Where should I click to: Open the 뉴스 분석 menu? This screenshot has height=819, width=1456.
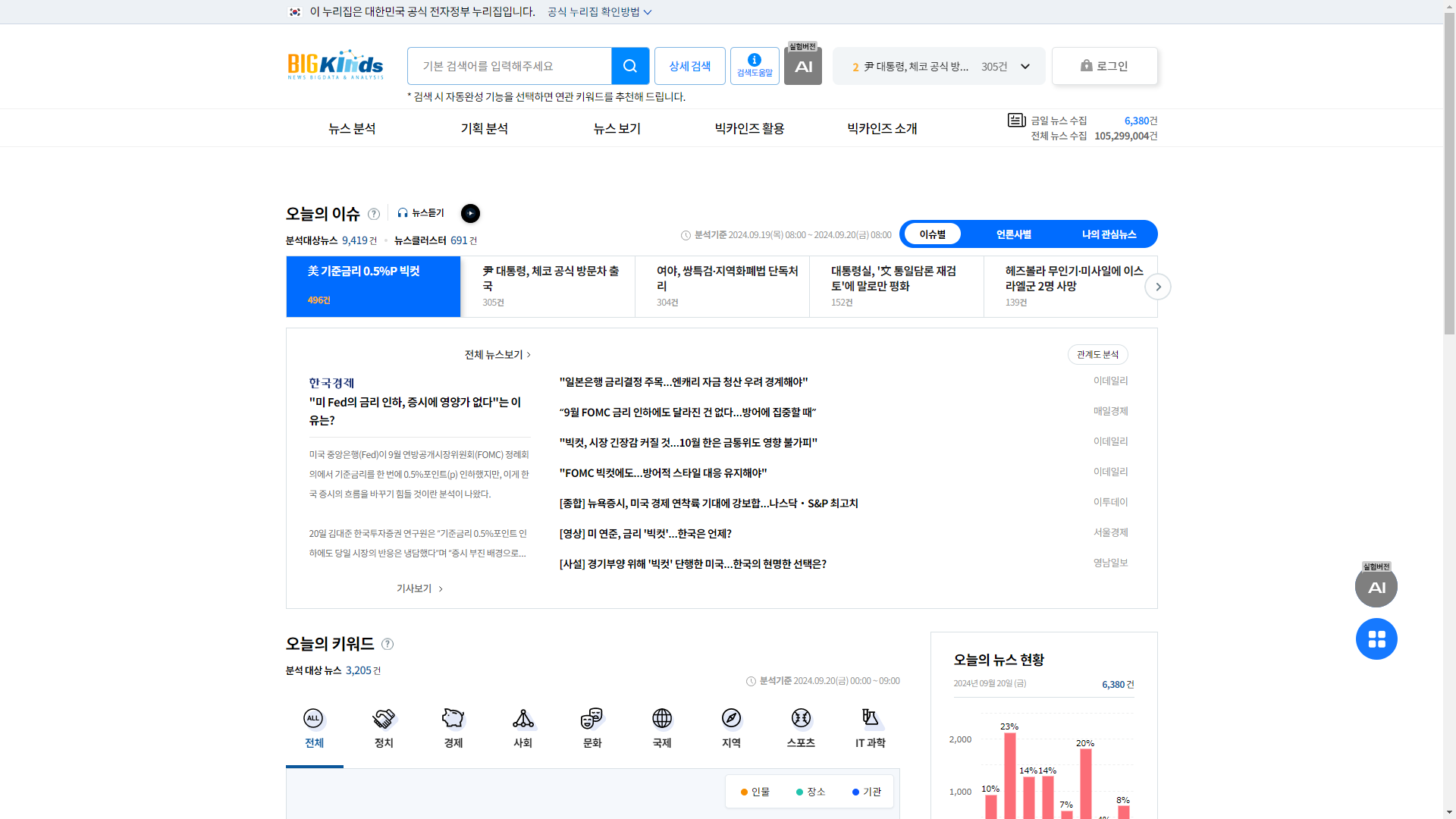(x=352, y=128)
